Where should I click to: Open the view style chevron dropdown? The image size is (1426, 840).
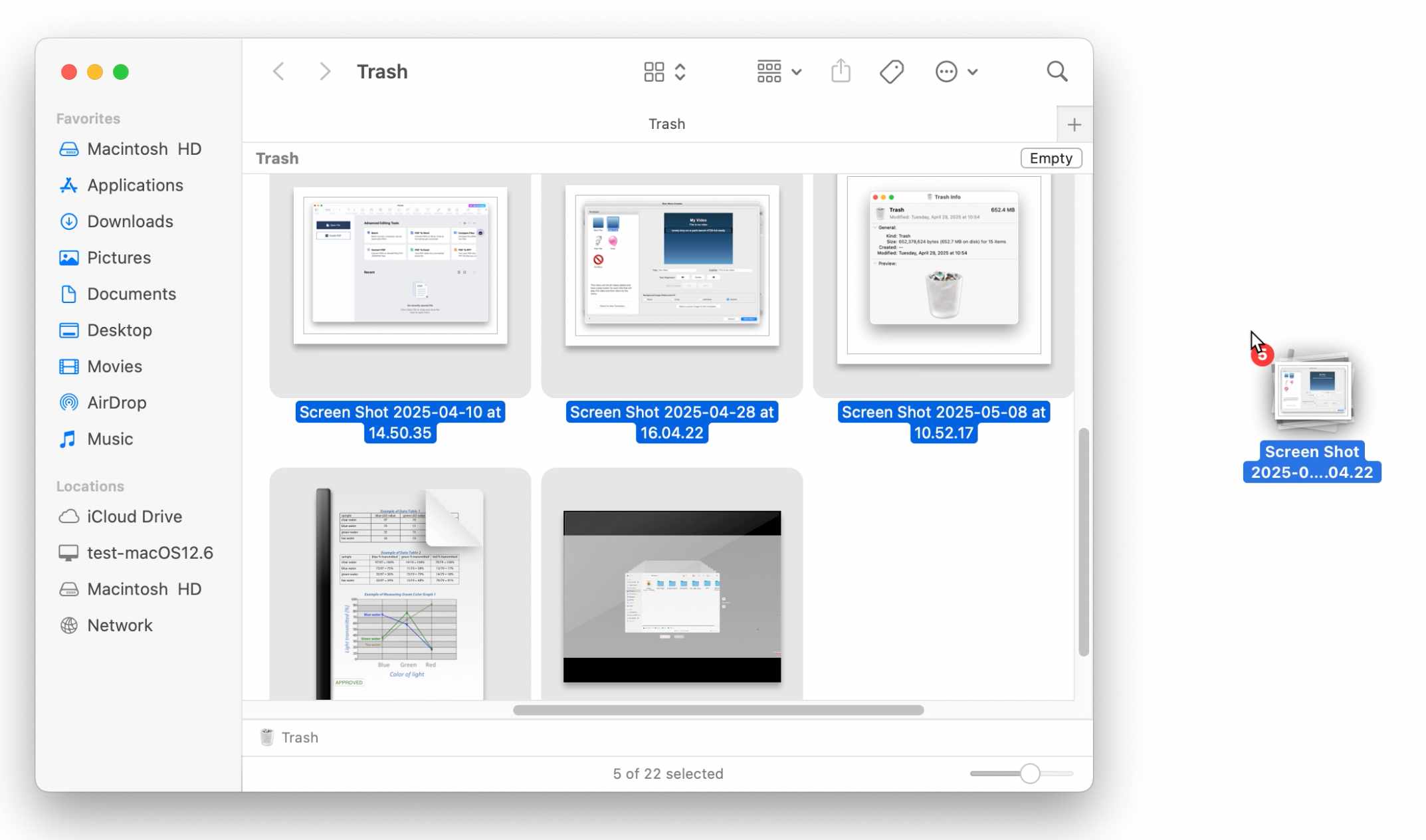pyautogui.click(x=680, y=71)
